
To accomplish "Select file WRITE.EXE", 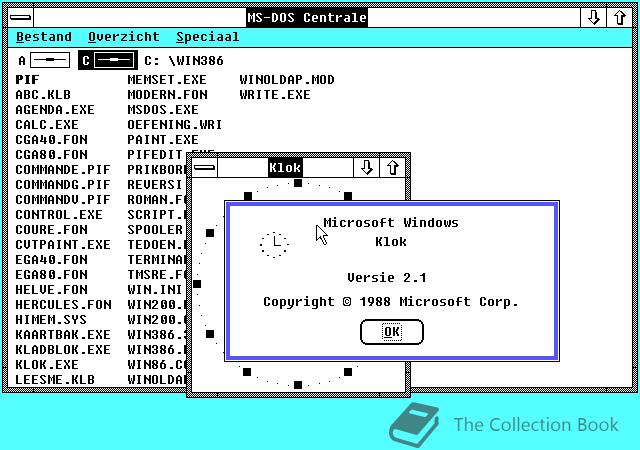I will pos(275,95).
